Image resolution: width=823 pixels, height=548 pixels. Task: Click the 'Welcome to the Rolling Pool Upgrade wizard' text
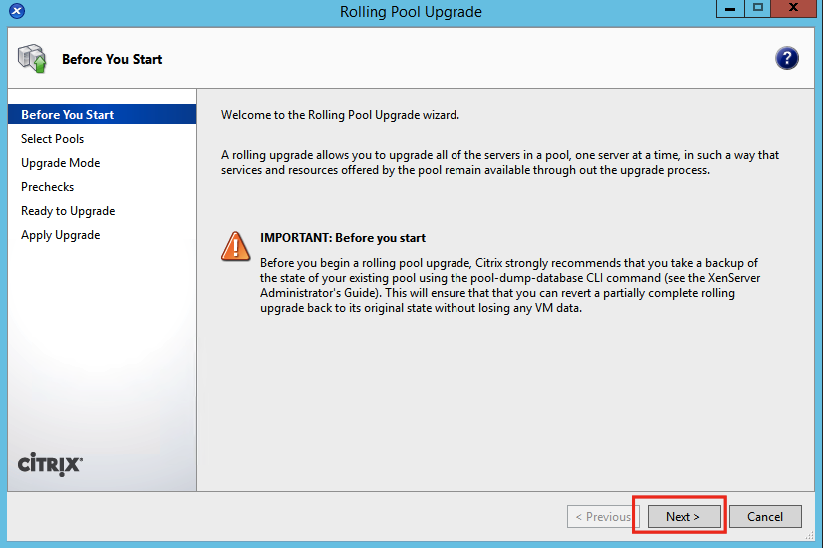pos(340,115)
